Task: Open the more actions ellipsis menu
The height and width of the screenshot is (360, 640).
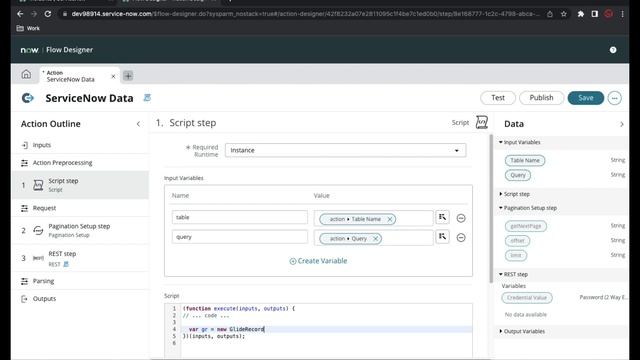Action: (614, 98)
